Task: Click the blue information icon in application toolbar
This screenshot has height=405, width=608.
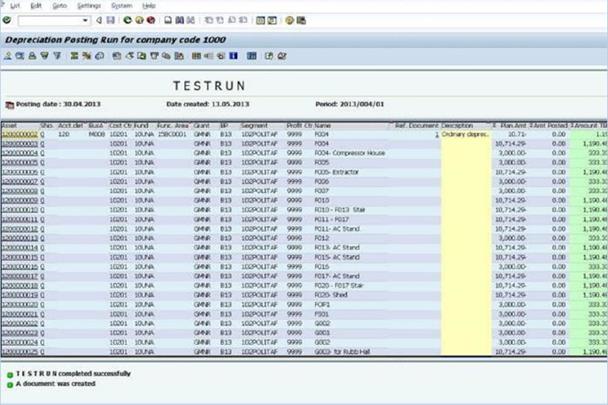Action: coord(233,56)
